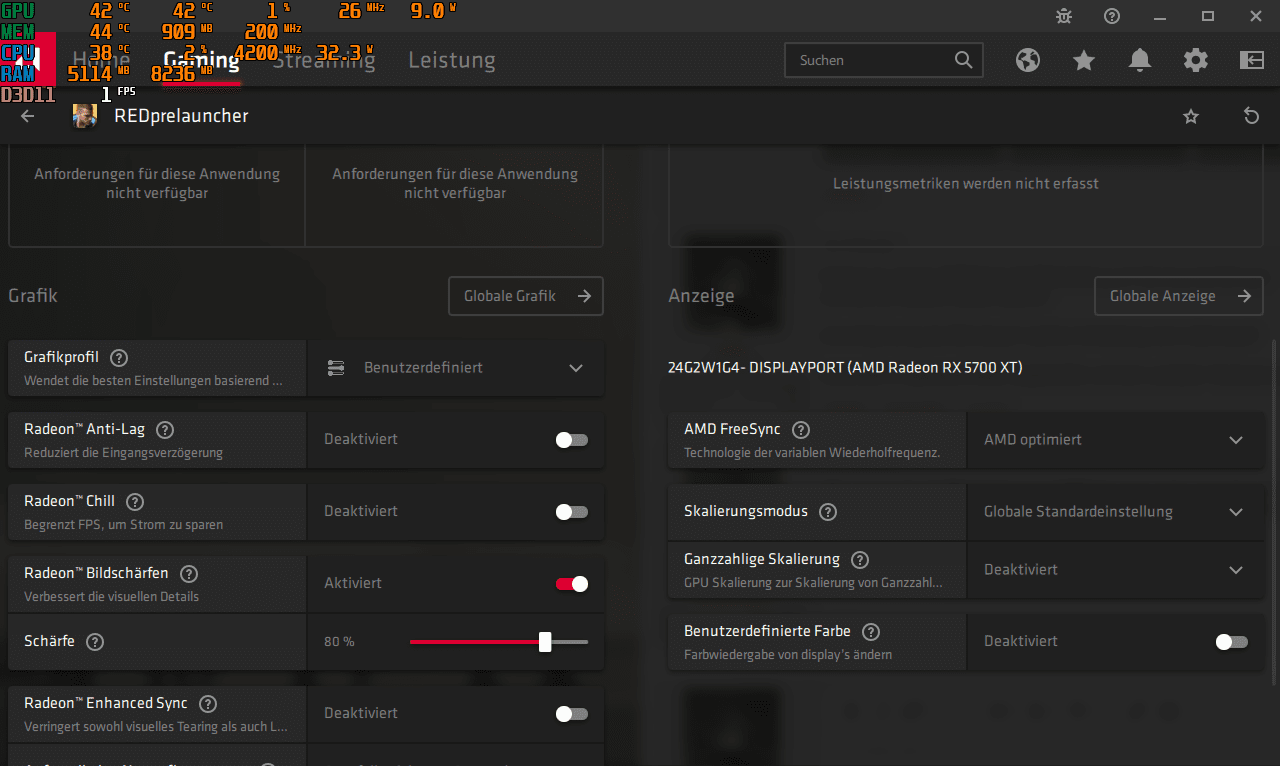This screenshot has height=766, width=1280.
Task: Show help for Schärfe
Action: [x=95, y=641]
